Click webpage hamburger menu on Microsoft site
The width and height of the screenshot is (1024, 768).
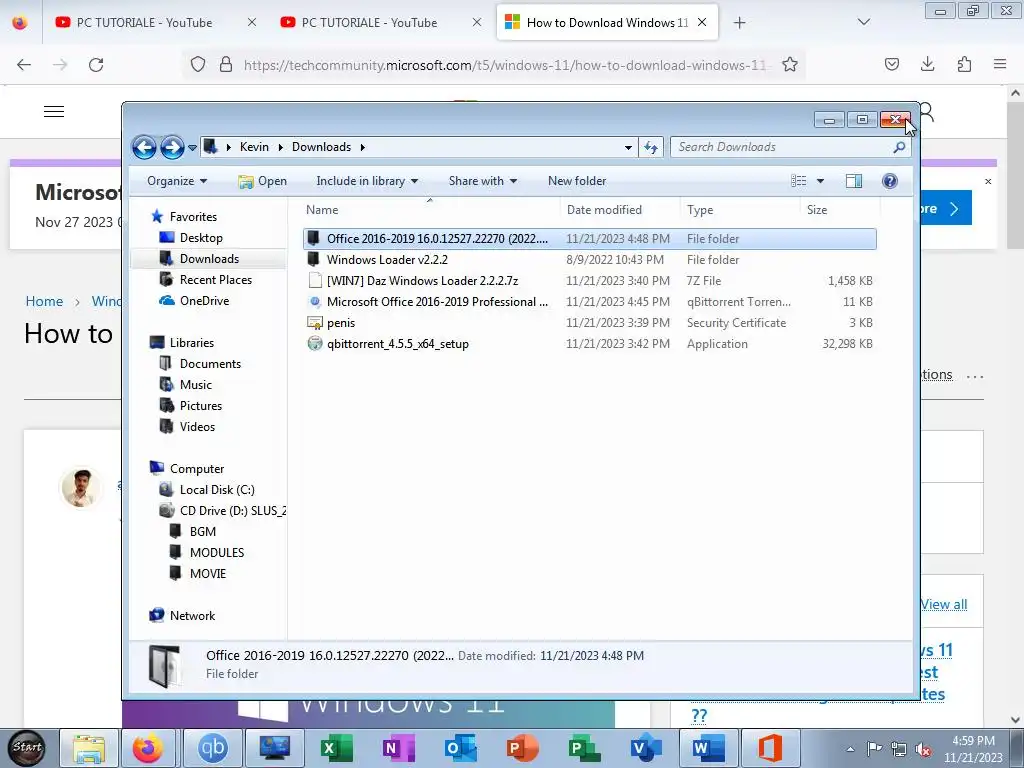pos(54,112)
